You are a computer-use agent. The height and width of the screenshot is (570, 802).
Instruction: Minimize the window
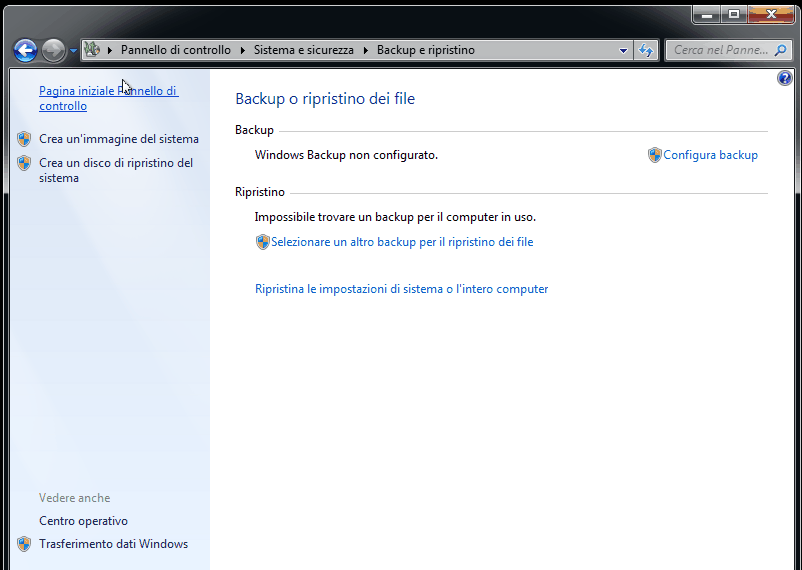coord(707,14)
